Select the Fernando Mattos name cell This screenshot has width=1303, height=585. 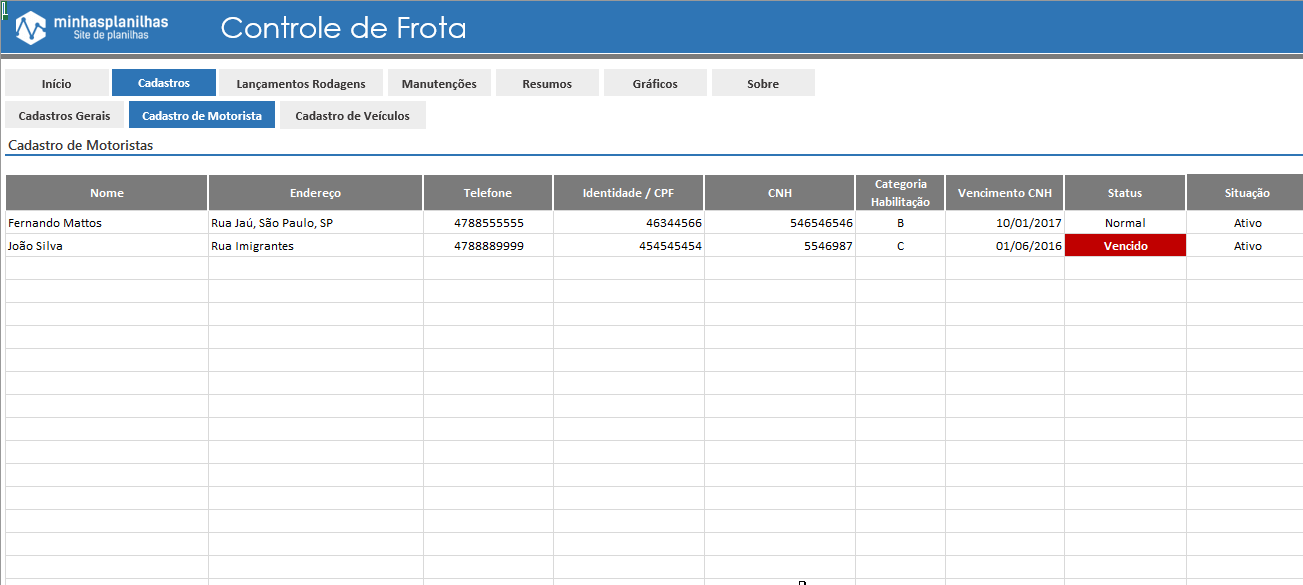point(107,222)
